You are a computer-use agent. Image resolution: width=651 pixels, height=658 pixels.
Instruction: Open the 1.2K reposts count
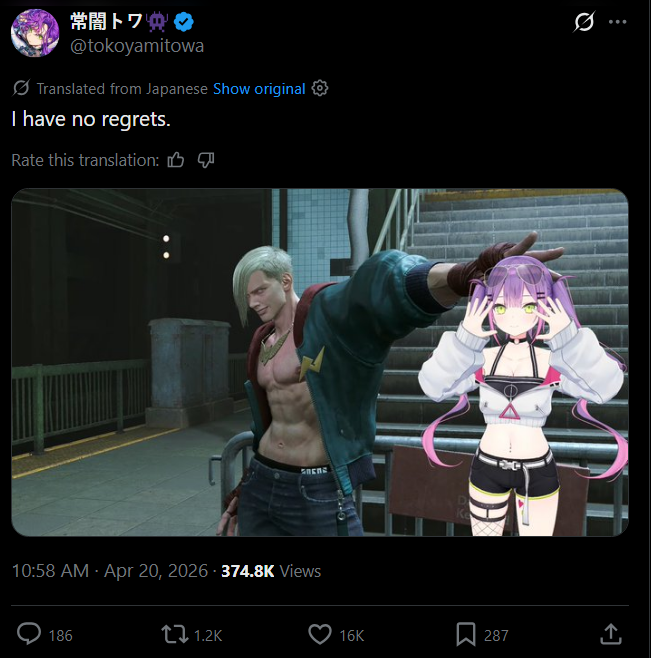pyautogui.click(x=208, y=635)
